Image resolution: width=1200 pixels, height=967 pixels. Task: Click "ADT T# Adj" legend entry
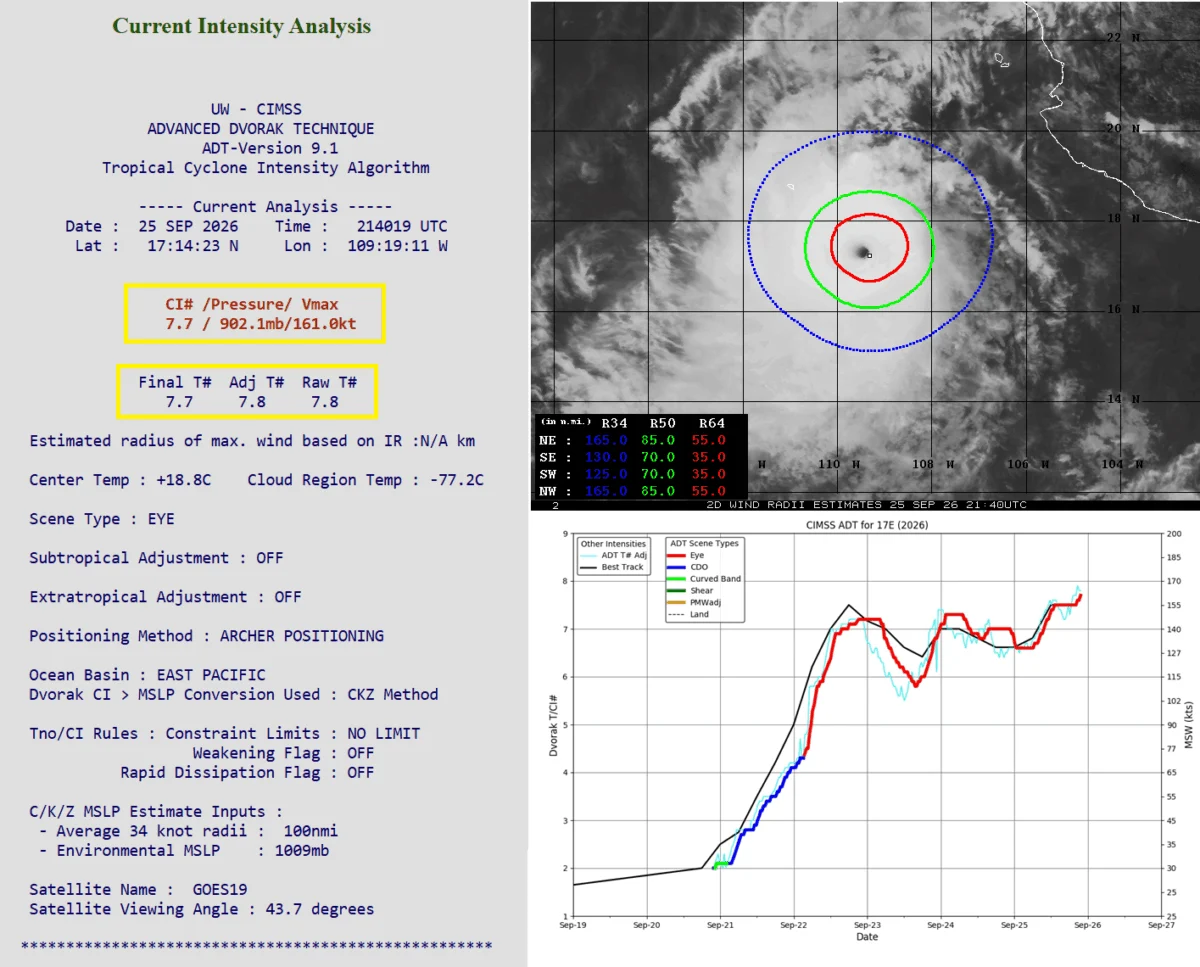pos(614,556)
